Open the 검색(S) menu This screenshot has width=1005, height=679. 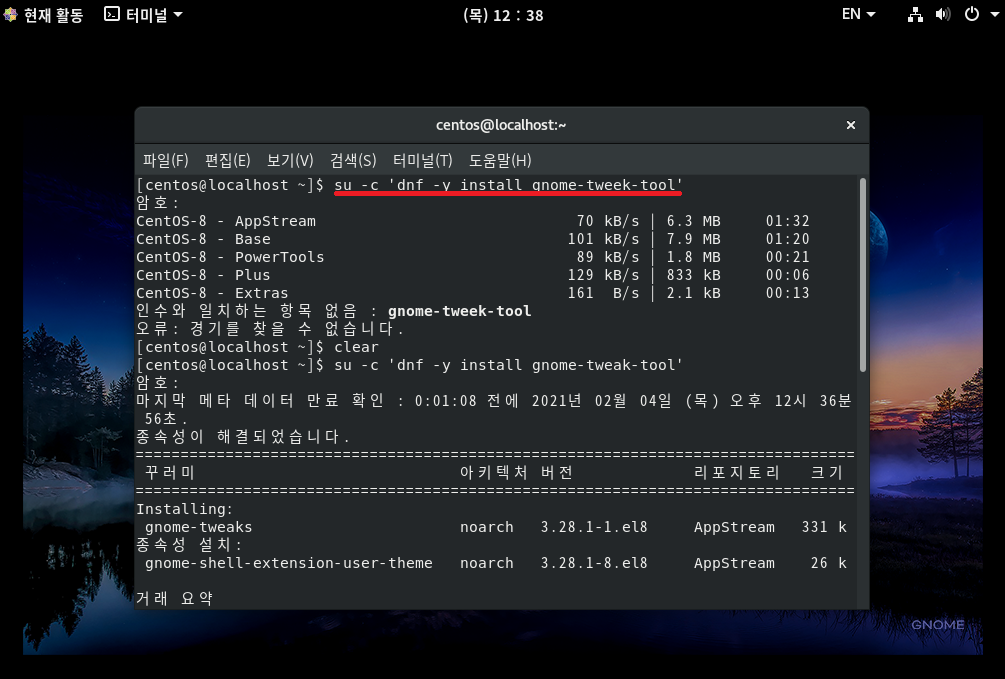point(353,160)
